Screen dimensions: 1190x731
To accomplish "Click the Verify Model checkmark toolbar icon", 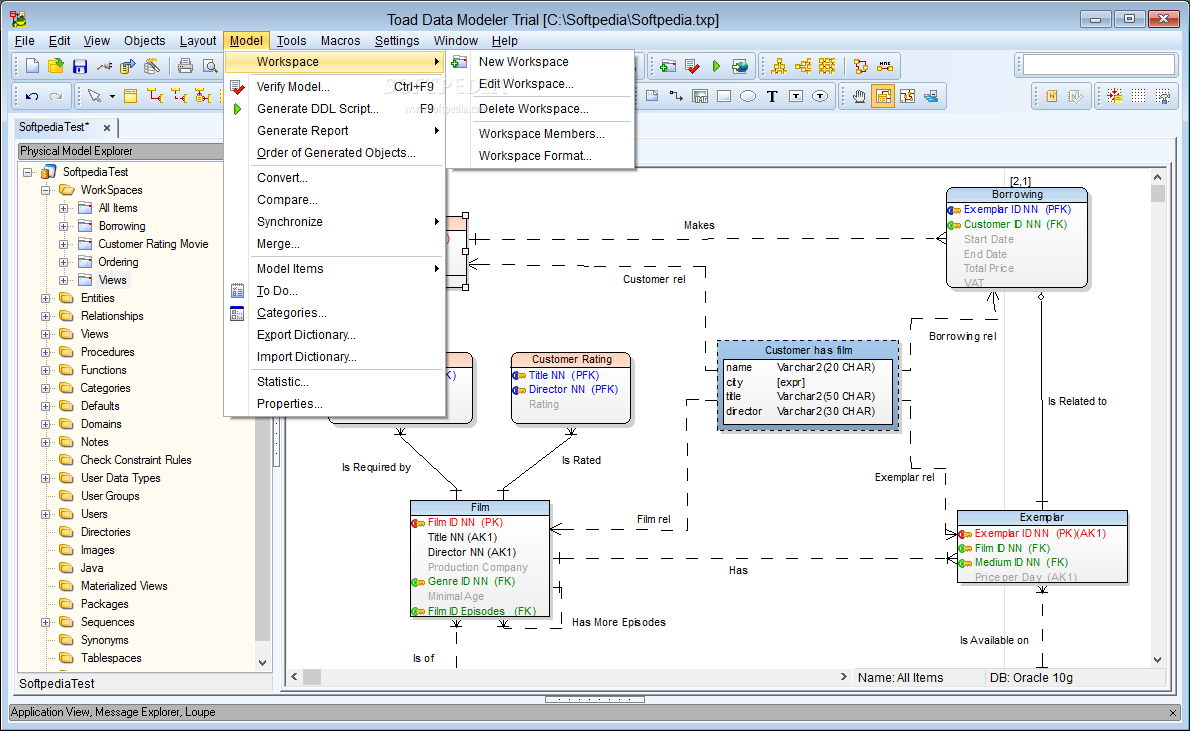I will coord(692,67).
